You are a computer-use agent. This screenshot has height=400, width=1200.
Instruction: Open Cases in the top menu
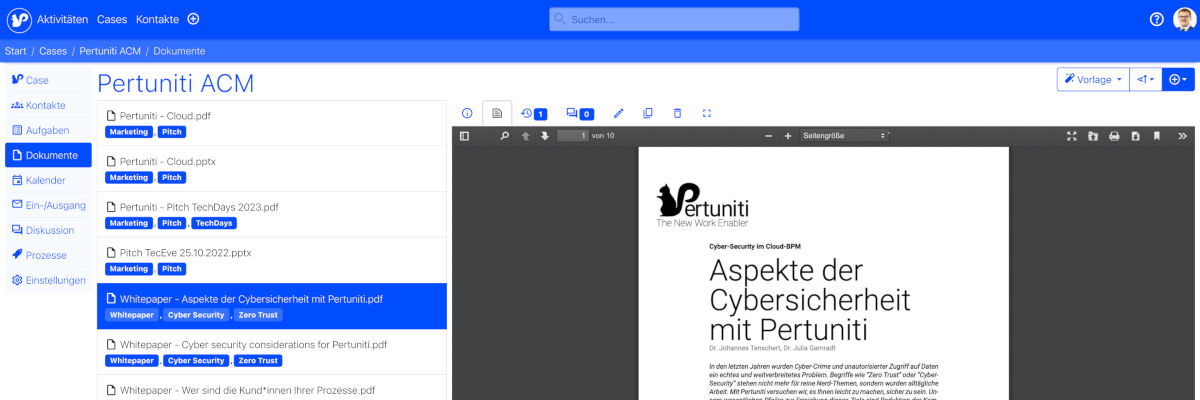112,19
